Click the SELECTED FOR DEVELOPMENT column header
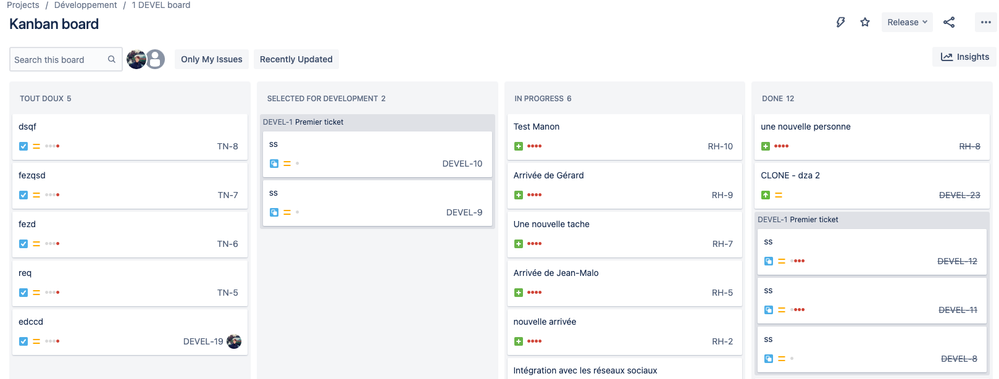The height and width of the screenshot is (379, 999). click(x=326, y=99)
